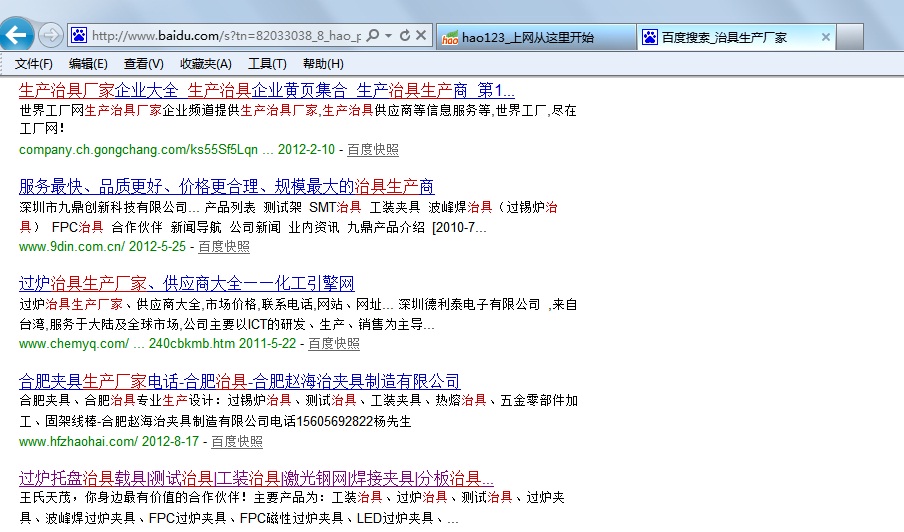The height and width of the screenshot is (532, 904).
Task: Open result 过炉治具生产厂家、供应商大全——化工引擎网
Action: tap(186, 284)
